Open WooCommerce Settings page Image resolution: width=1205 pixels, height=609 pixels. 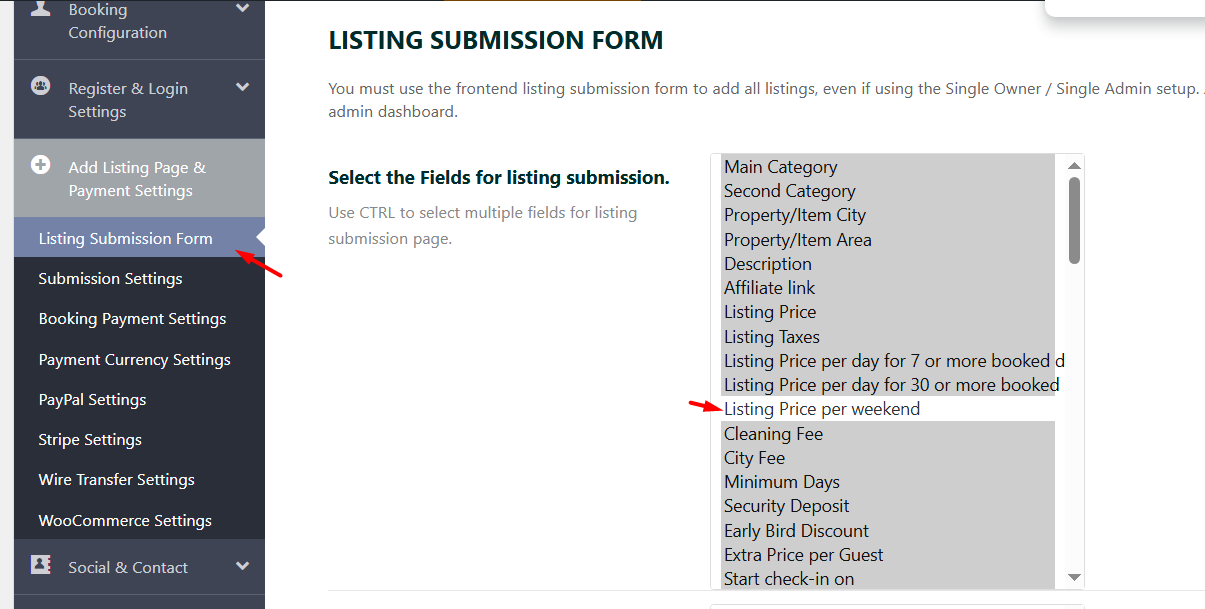pyautogui.click(x=125, y=521)
